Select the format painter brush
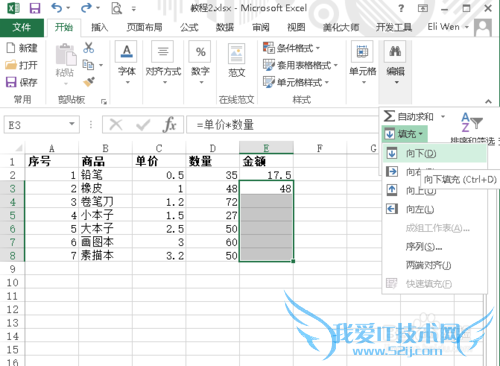Screen dimensions: 500x366 tap(89, 82)
